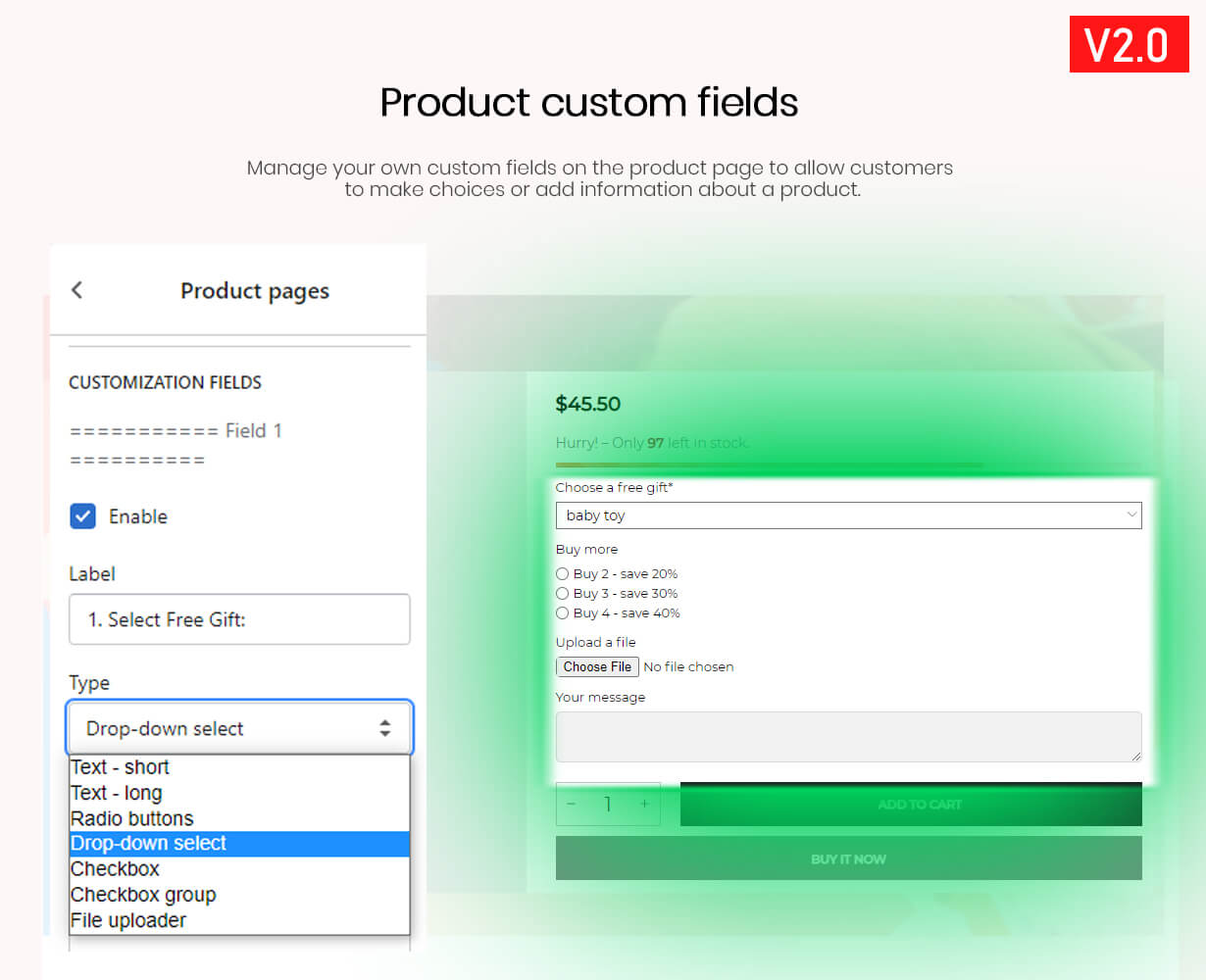Toggle the Enable checkbox for Field 1
Viewport: 1206px width, 980px height.
click(83, 516)
